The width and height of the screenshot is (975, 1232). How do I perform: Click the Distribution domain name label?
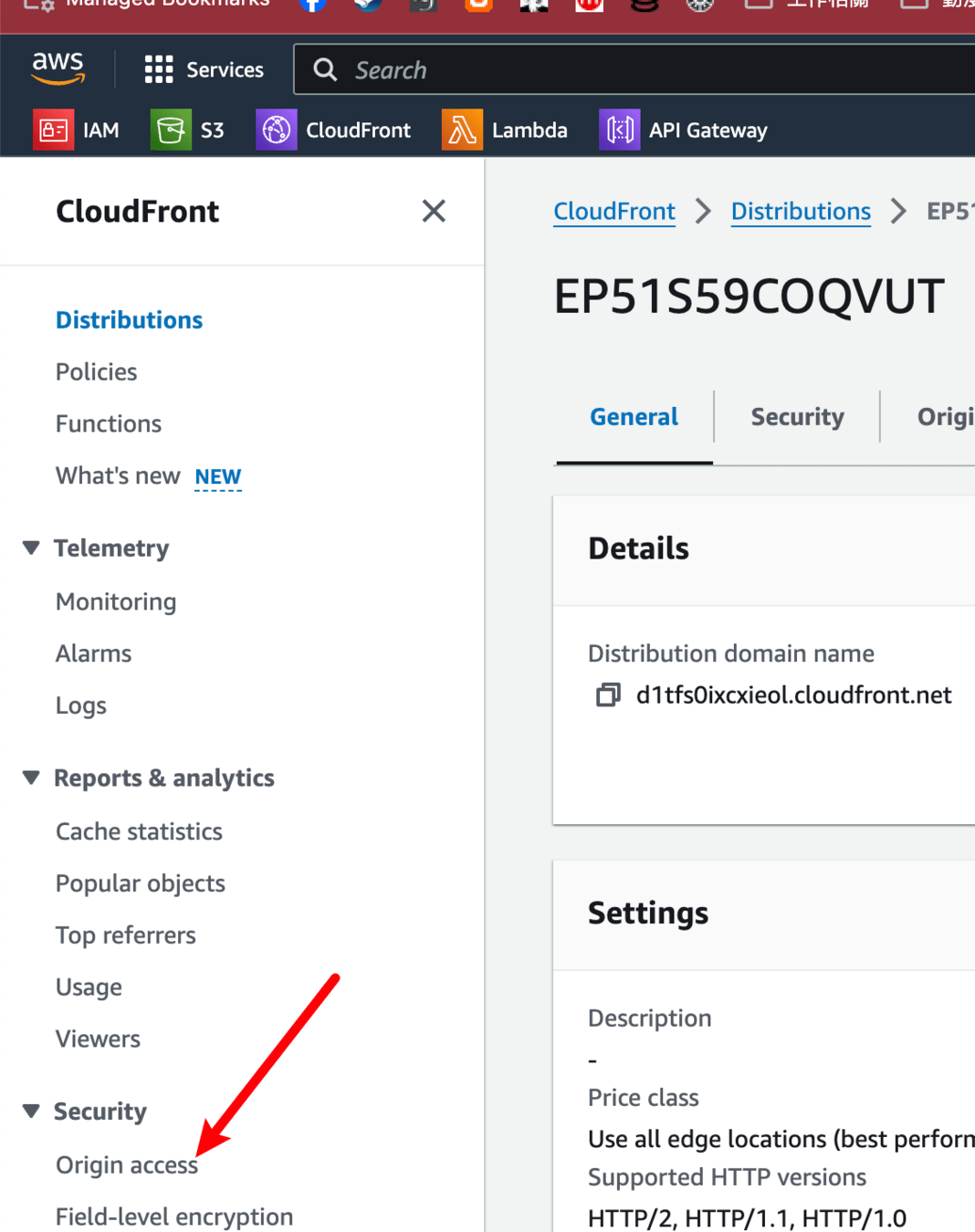click(730, 654)
